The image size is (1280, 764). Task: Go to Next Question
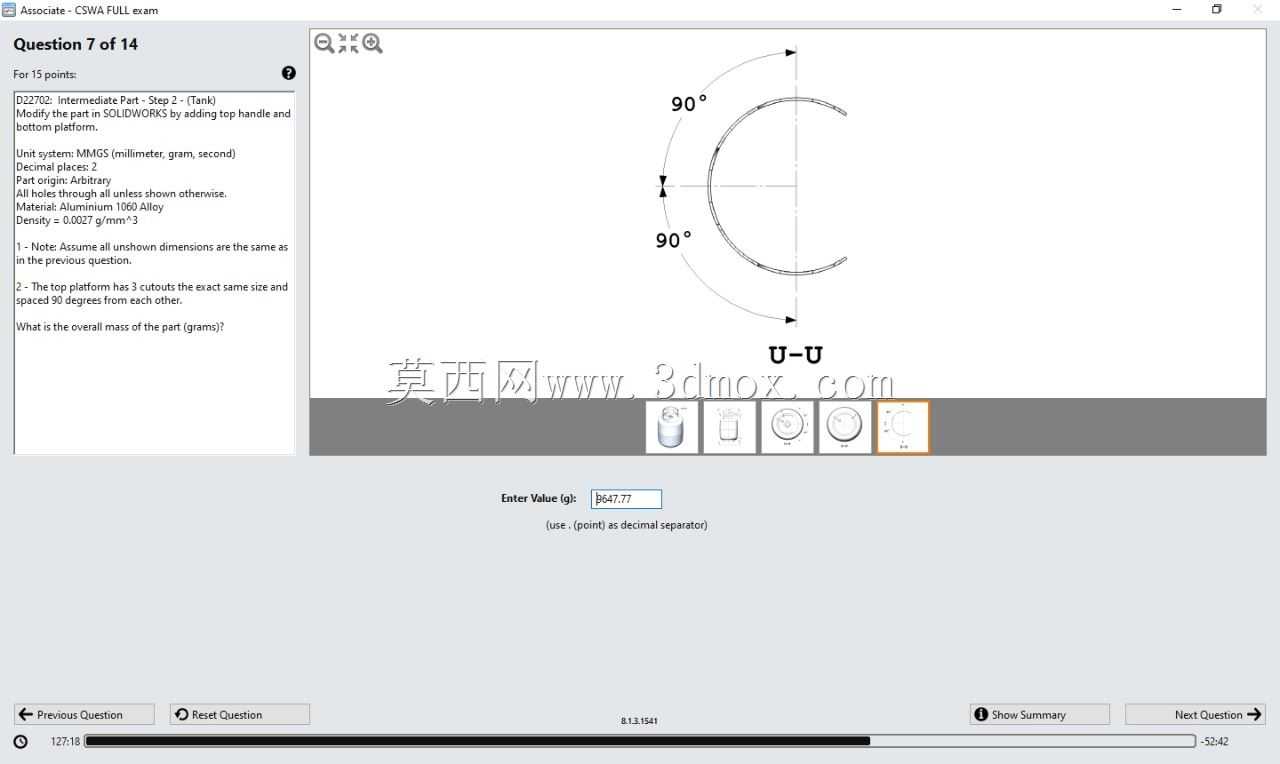(1195, 714)
